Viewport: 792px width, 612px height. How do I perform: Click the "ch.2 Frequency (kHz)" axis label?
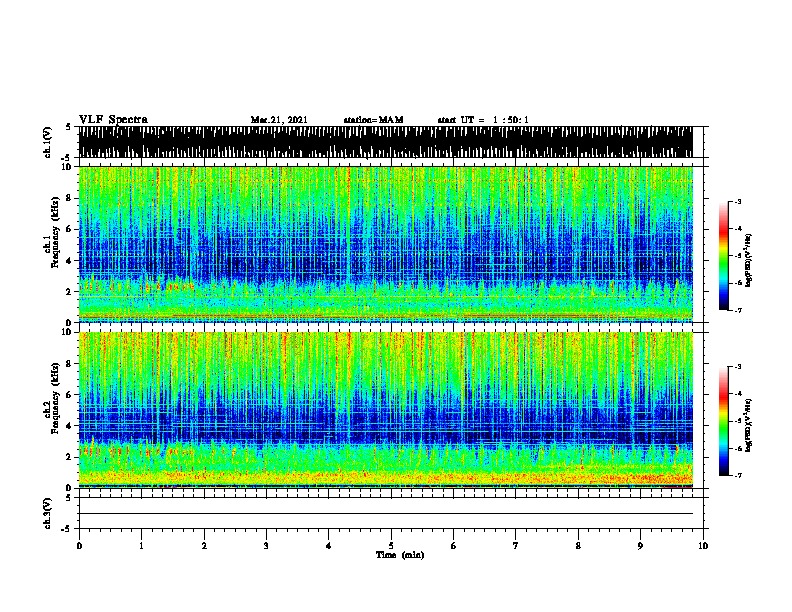pos(51,398)
